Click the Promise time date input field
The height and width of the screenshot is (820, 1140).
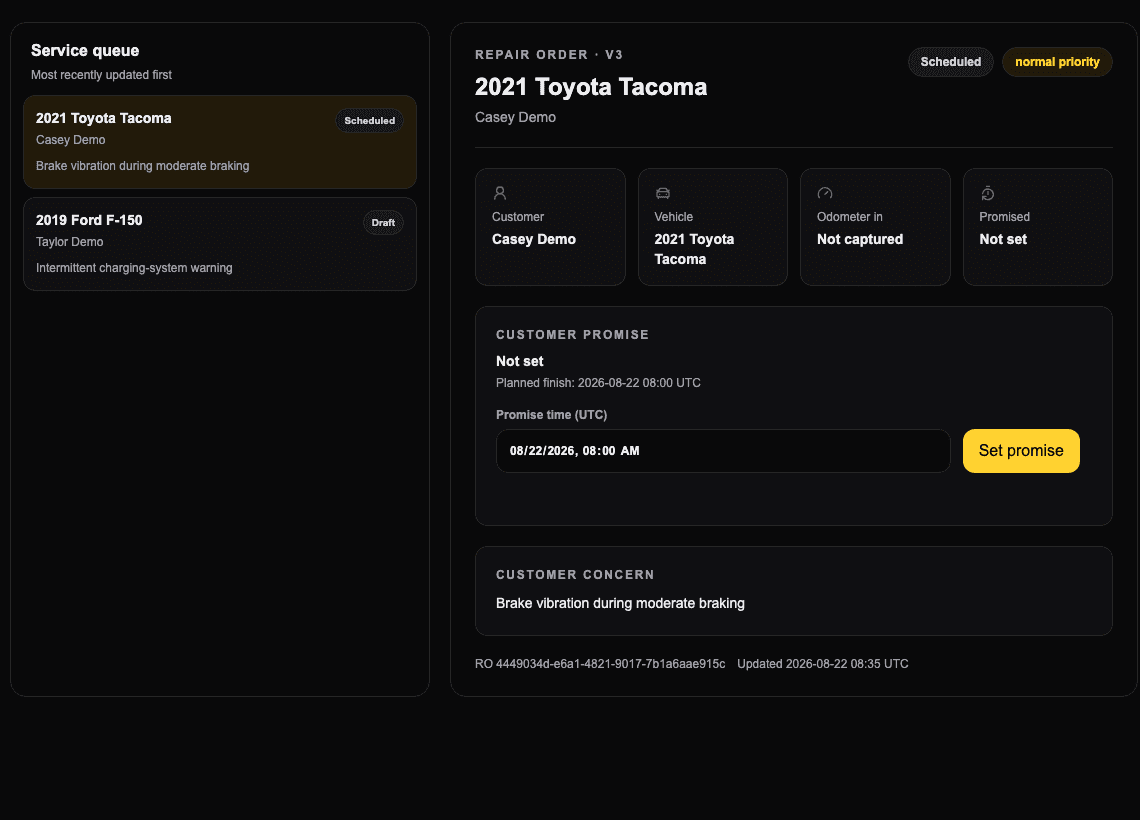[723, 451]
